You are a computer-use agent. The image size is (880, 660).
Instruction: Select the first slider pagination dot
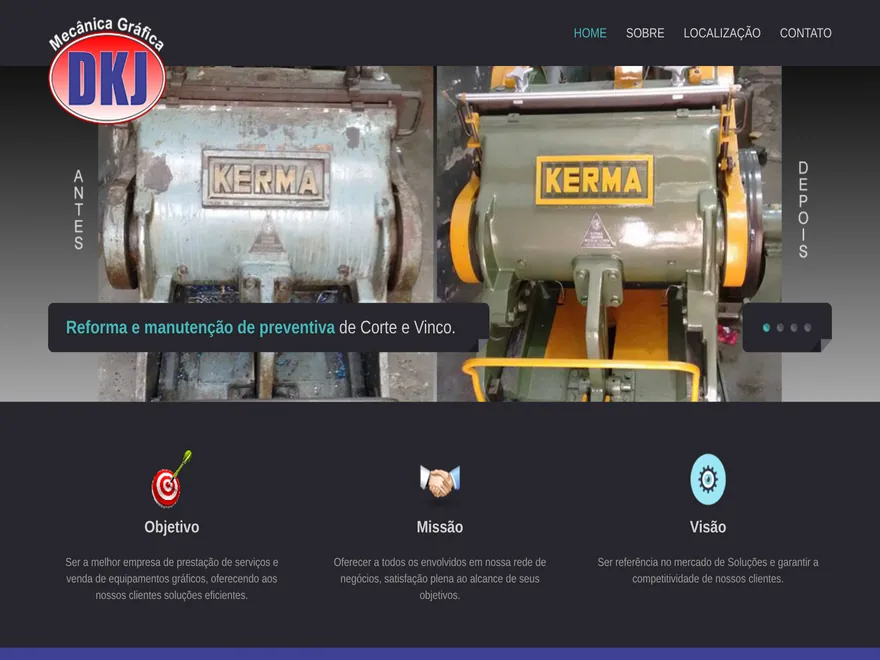pyautogui.click(x=766, y=328)
